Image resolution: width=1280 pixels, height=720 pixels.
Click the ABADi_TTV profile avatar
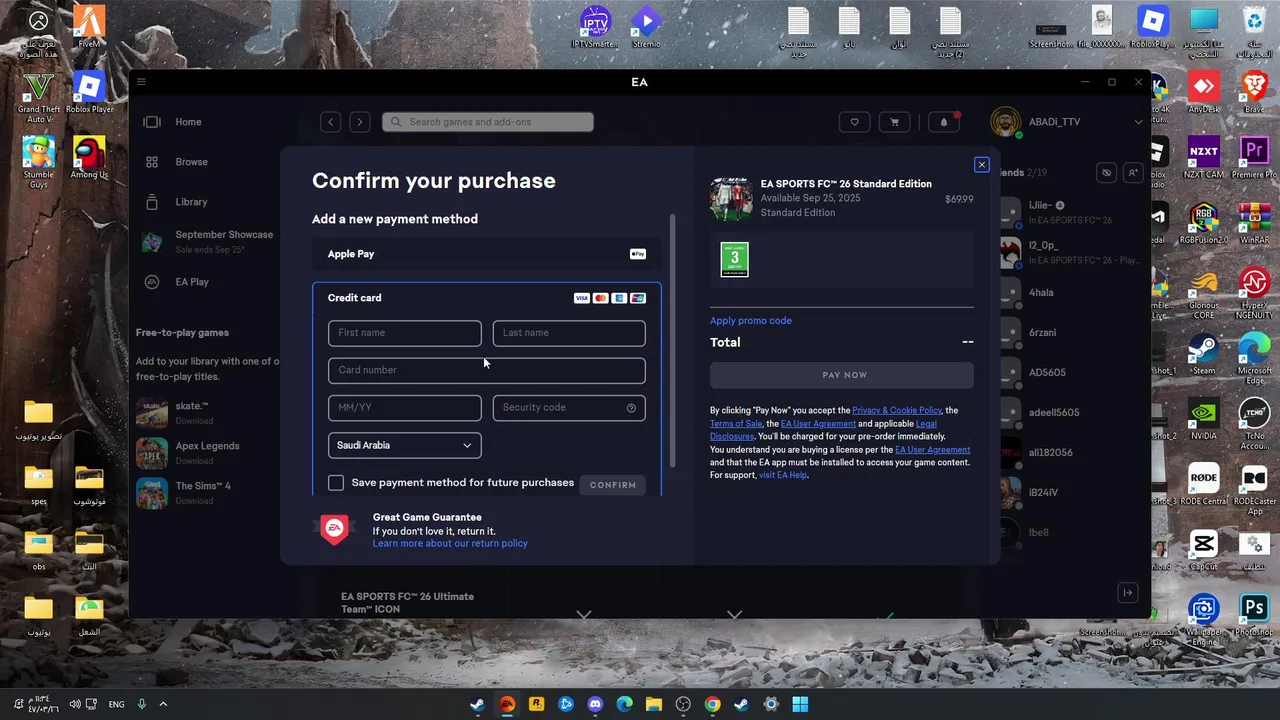tap(1005, 122)
